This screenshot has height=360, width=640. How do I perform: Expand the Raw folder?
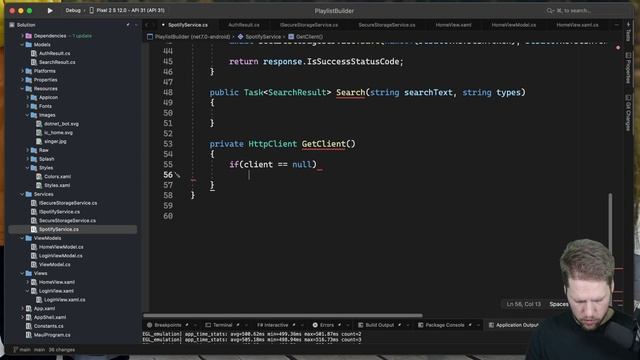pyautogui.click(x=28, y=150)
